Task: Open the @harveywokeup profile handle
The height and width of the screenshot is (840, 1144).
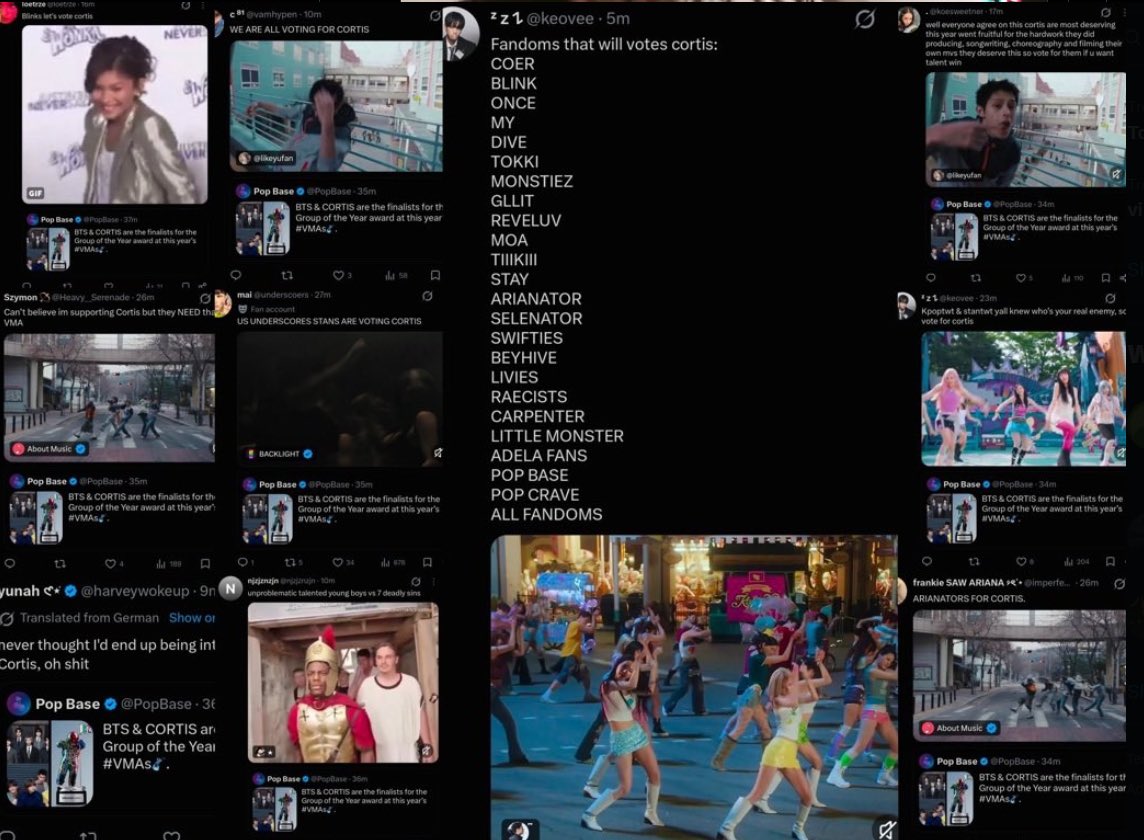Action: click(x=135, y=591)
